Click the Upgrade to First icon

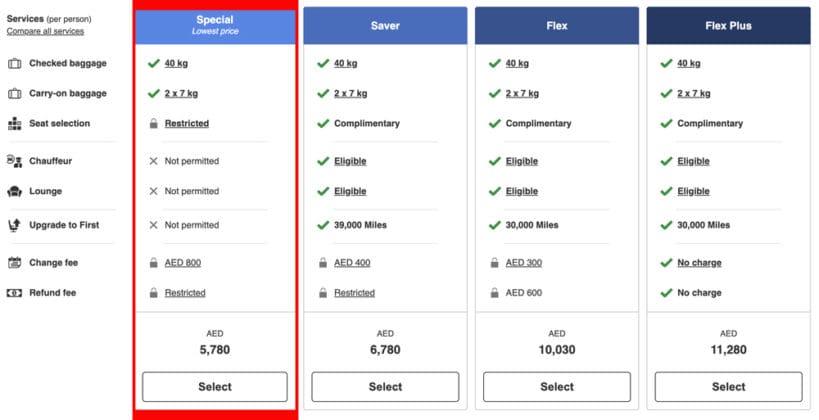pyautogui.click(x=15, y=225)
